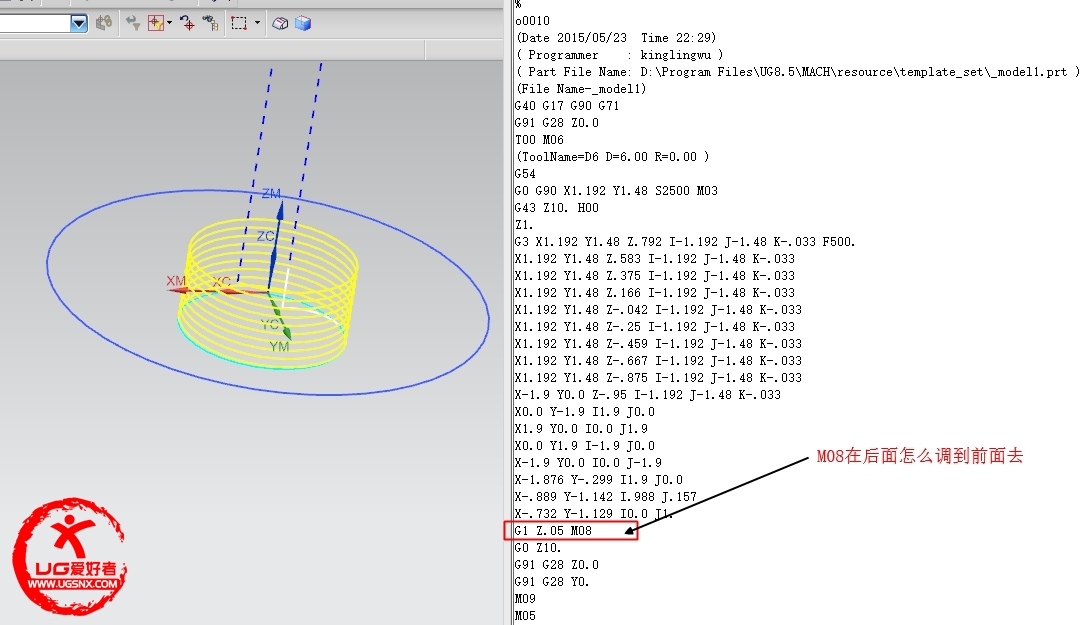Expand the selection filters dropdown arrow

(x=169, y=24)
